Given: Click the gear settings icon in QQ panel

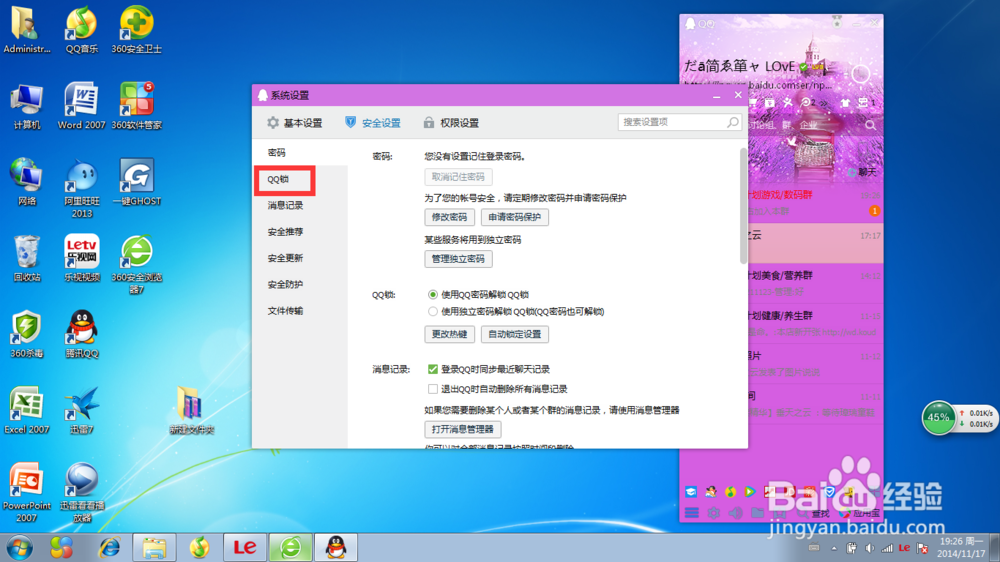Looking at the screenshot, I should point(713,513).
